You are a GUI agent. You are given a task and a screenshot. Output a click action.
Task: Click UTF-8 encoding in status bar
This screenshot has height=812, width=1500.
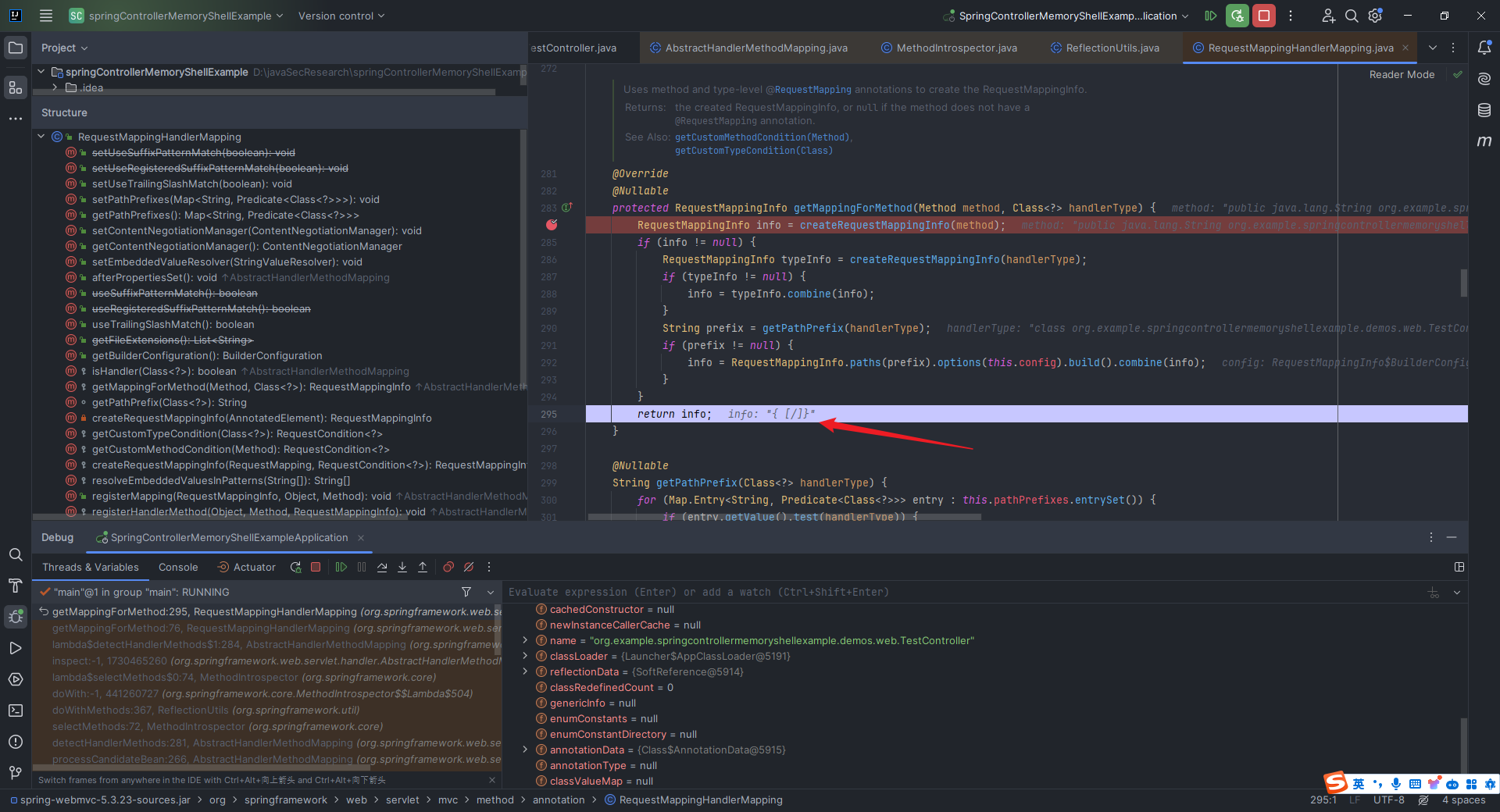pos(1389,800)
